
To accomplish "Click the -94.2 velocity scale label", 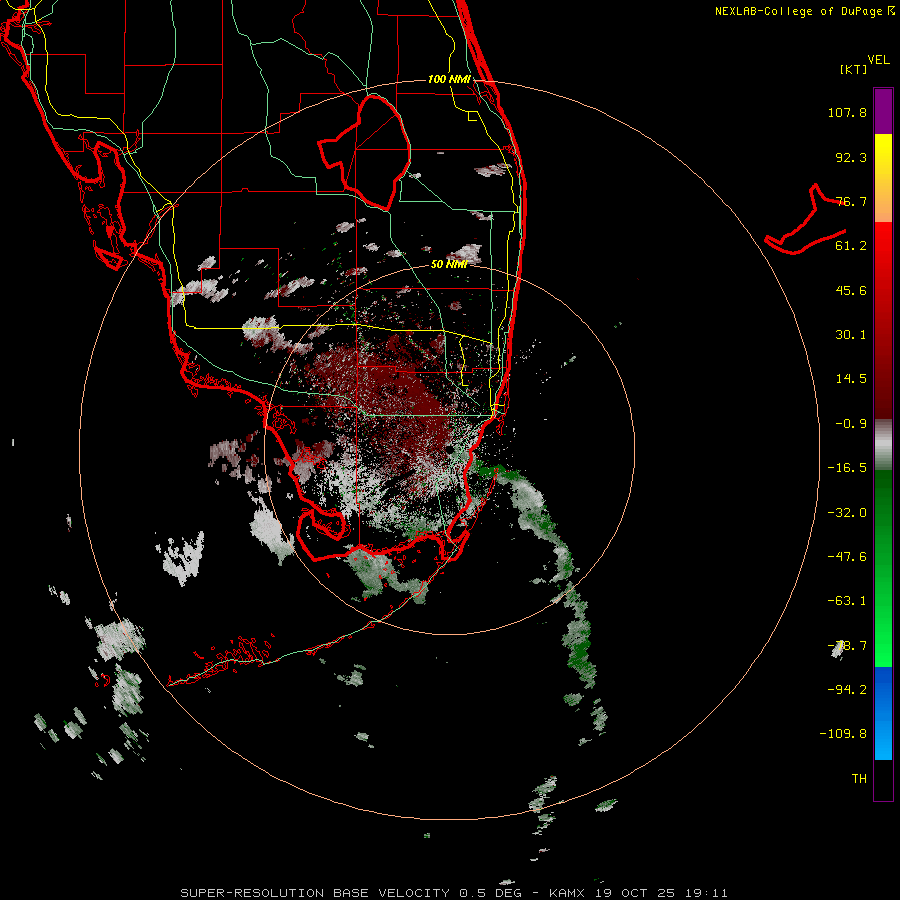I will [x=847, y=689].
